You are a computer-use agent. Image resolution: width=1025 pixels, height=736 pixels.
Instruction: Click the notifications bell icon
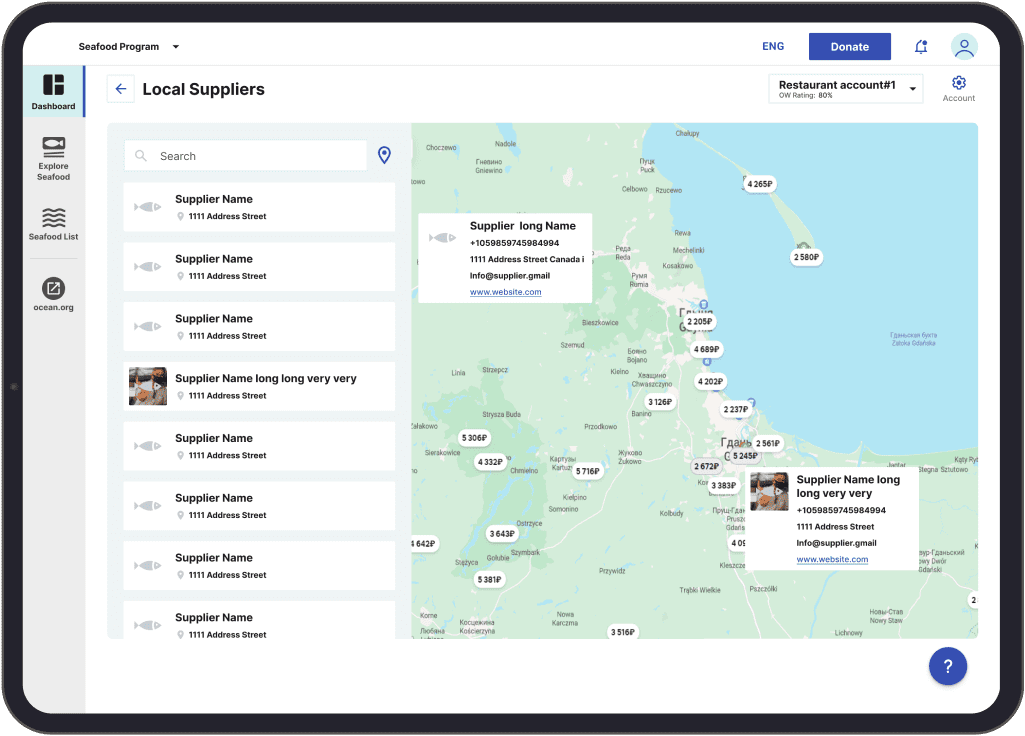coord(921,47)
